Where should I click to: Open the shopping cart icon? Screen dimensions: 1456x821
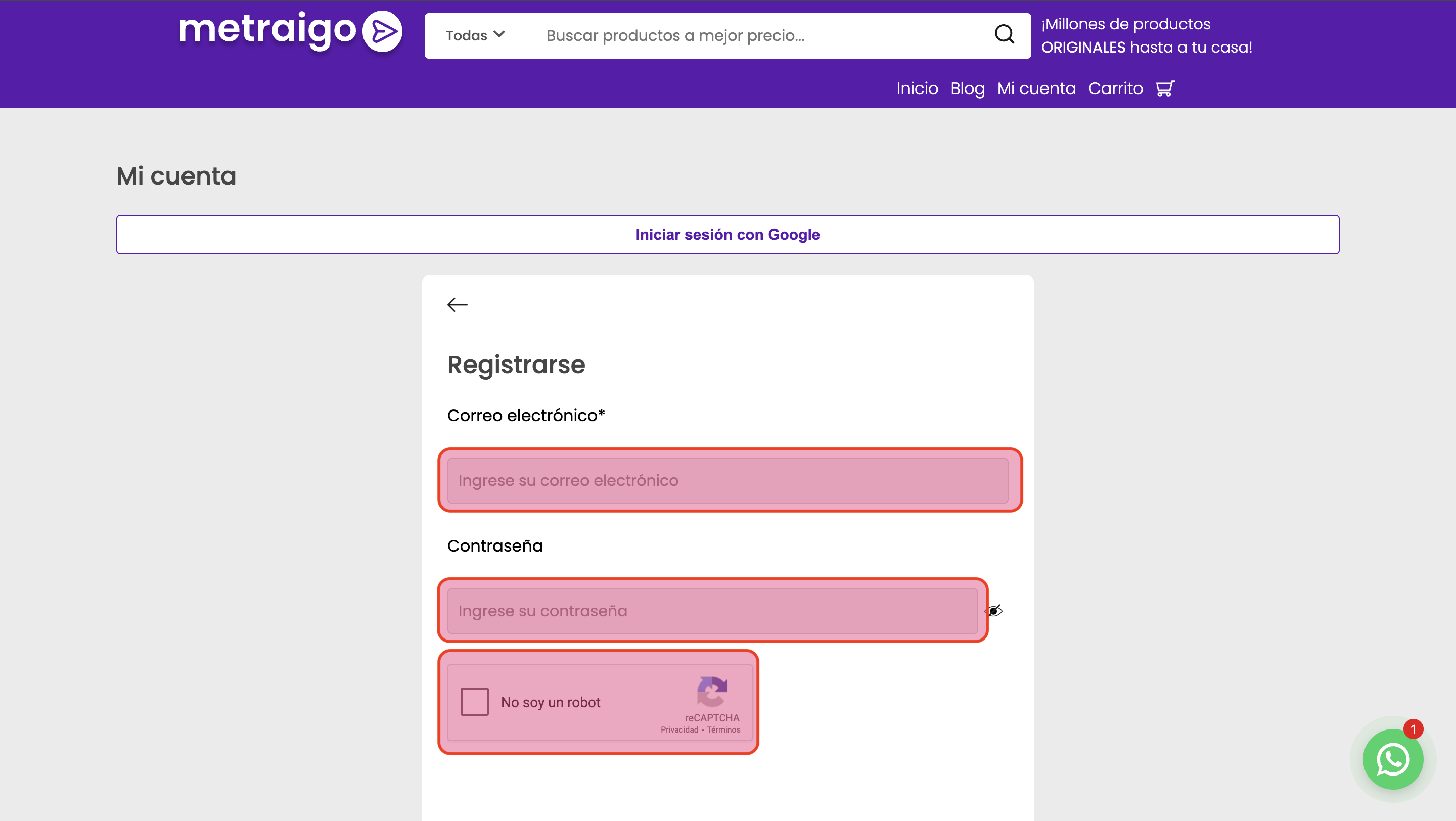coord(1165,88)
